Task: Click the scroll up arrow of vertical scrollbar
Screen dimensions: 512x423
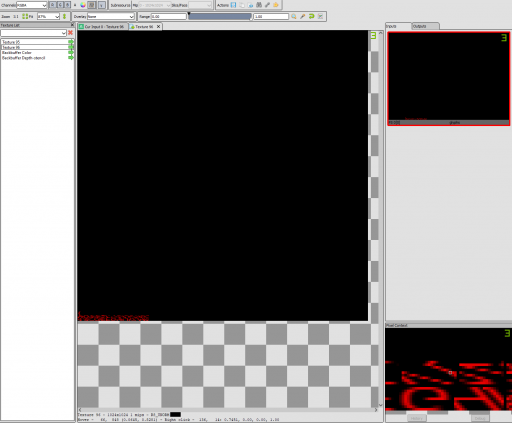Action: click(x=381, y=33)
